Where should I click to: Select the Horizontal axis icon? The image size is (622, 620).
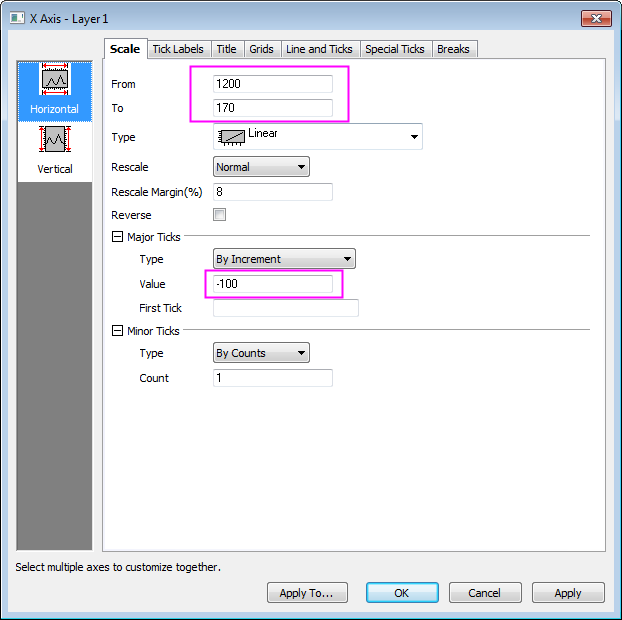click(x=54, y=90)
